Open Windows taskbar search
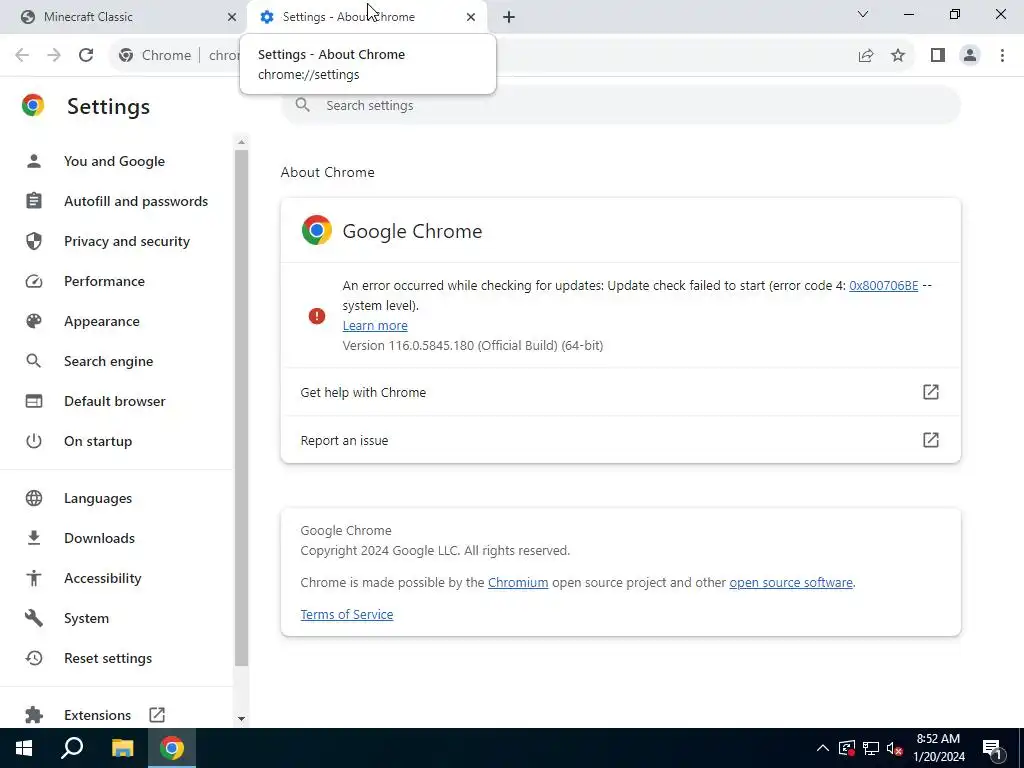1024x768 pixels. (x=72, y=748)
